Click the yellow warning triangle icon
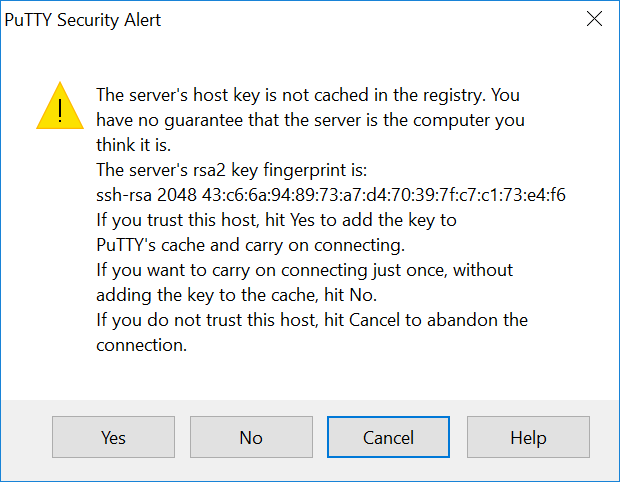Screen dimensions: 620x482 click(x=60, y=105)
